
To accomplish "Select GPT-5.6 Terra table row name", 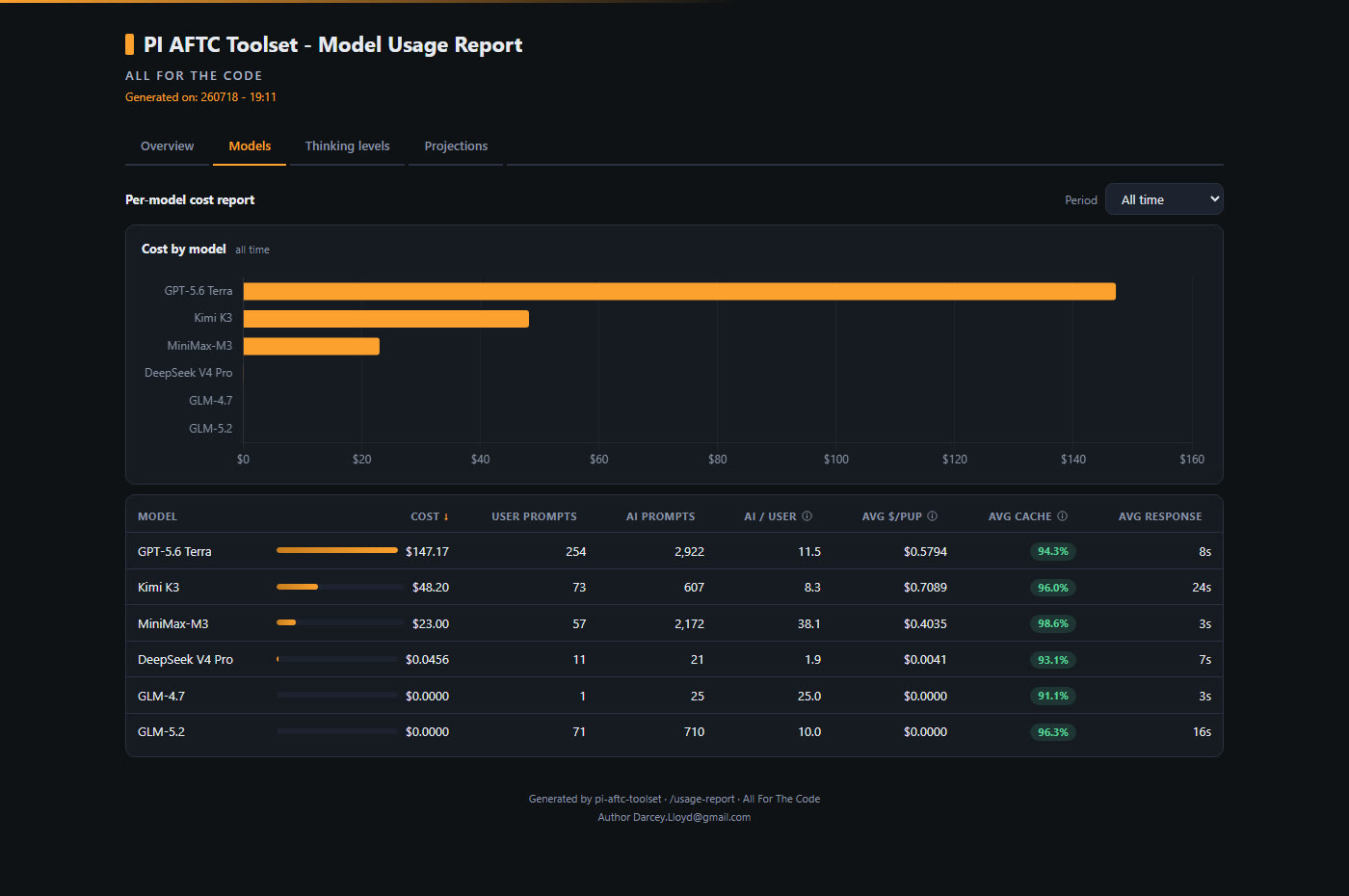I will click(x=174, y=552).
